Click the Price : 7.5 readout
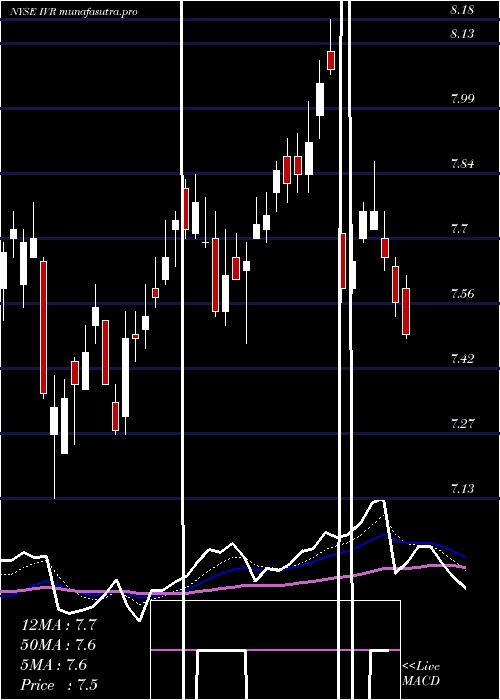 59,685
